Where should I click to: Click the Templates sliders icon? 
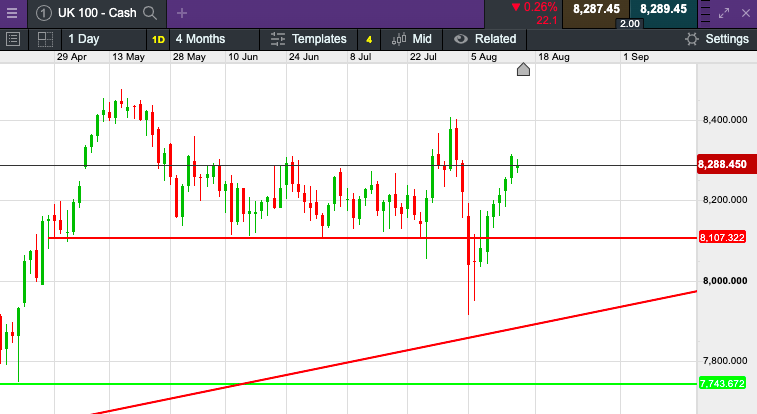278,39
